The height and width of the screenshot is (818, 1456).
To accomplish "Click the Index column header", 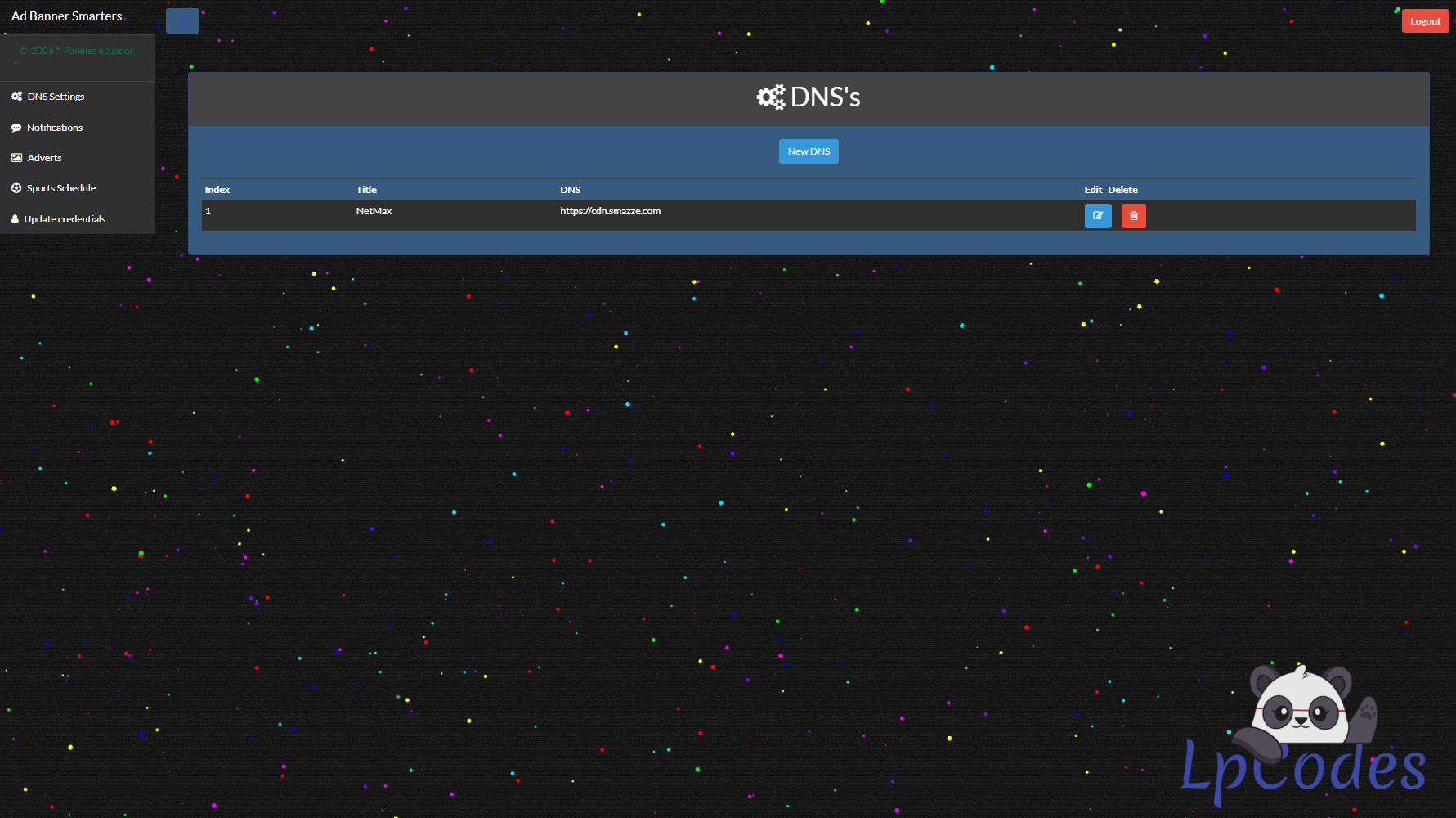I will coord(217,190).
